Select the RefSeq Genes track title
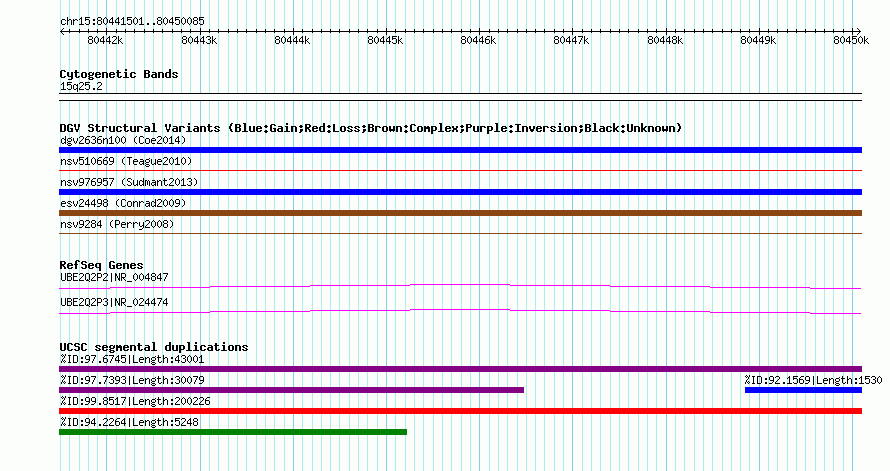Screen dimensions: 890x471 [101, 265]
